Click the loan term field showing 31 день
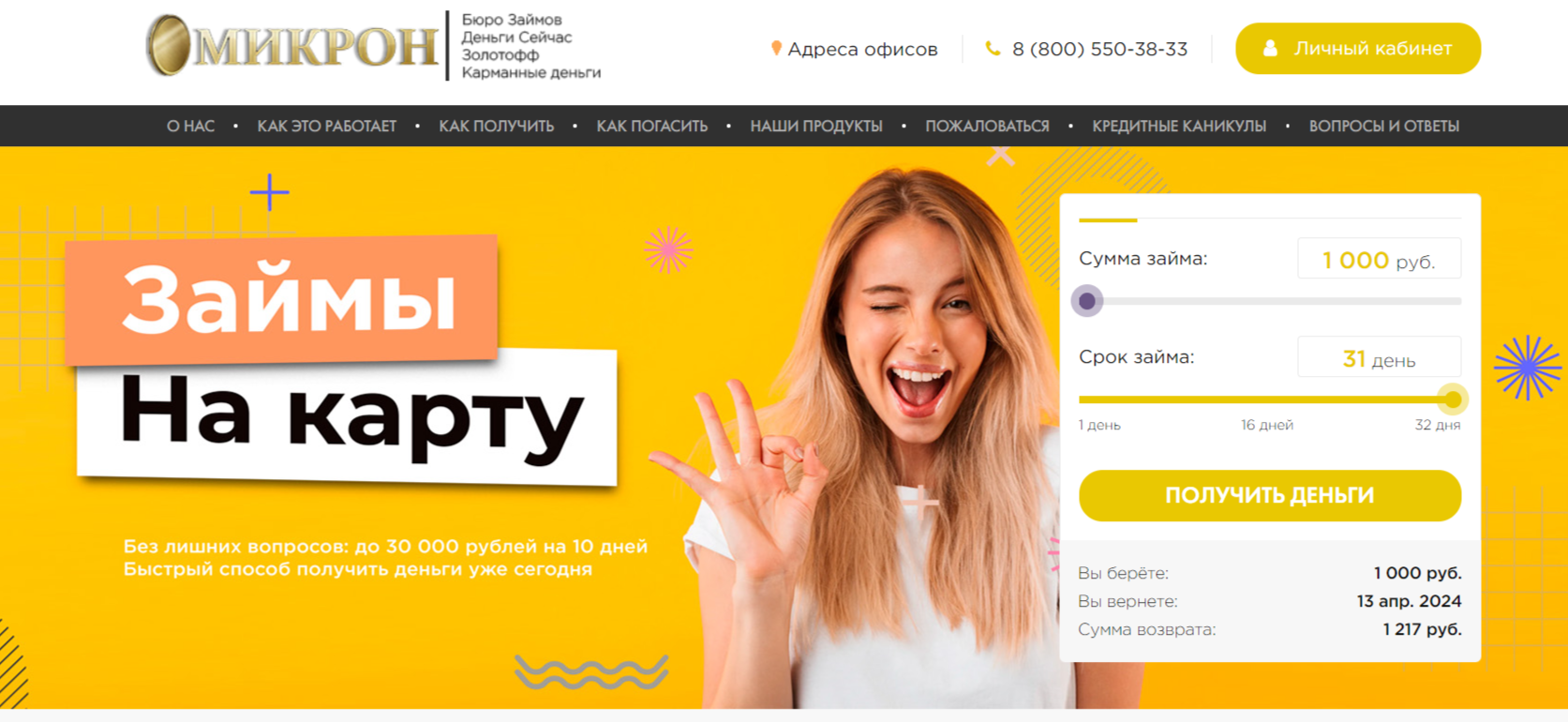Viewport: 1568px width, 722px height. 1379,357
